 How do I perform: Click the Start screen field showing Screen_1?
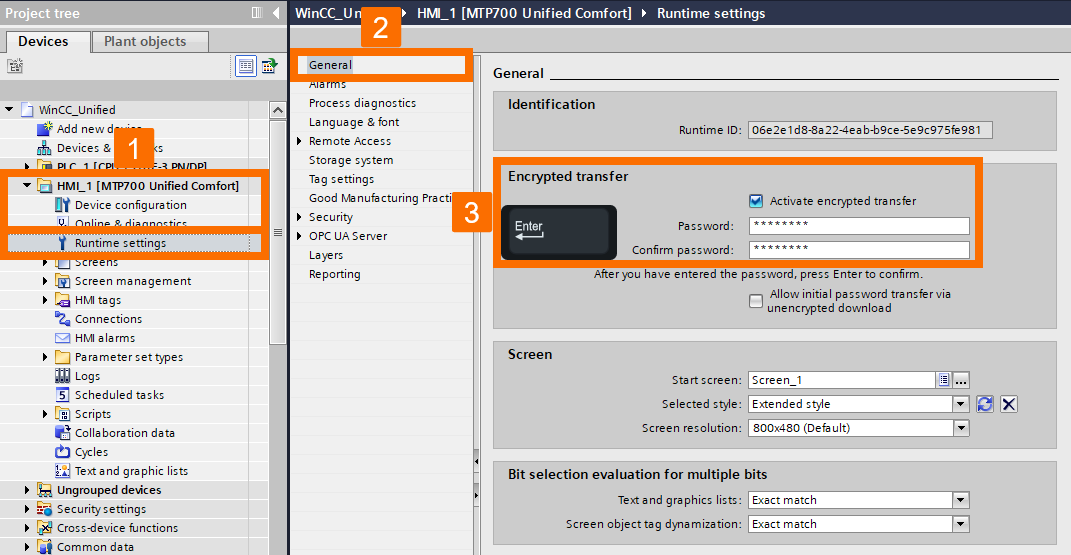[842, 380]
